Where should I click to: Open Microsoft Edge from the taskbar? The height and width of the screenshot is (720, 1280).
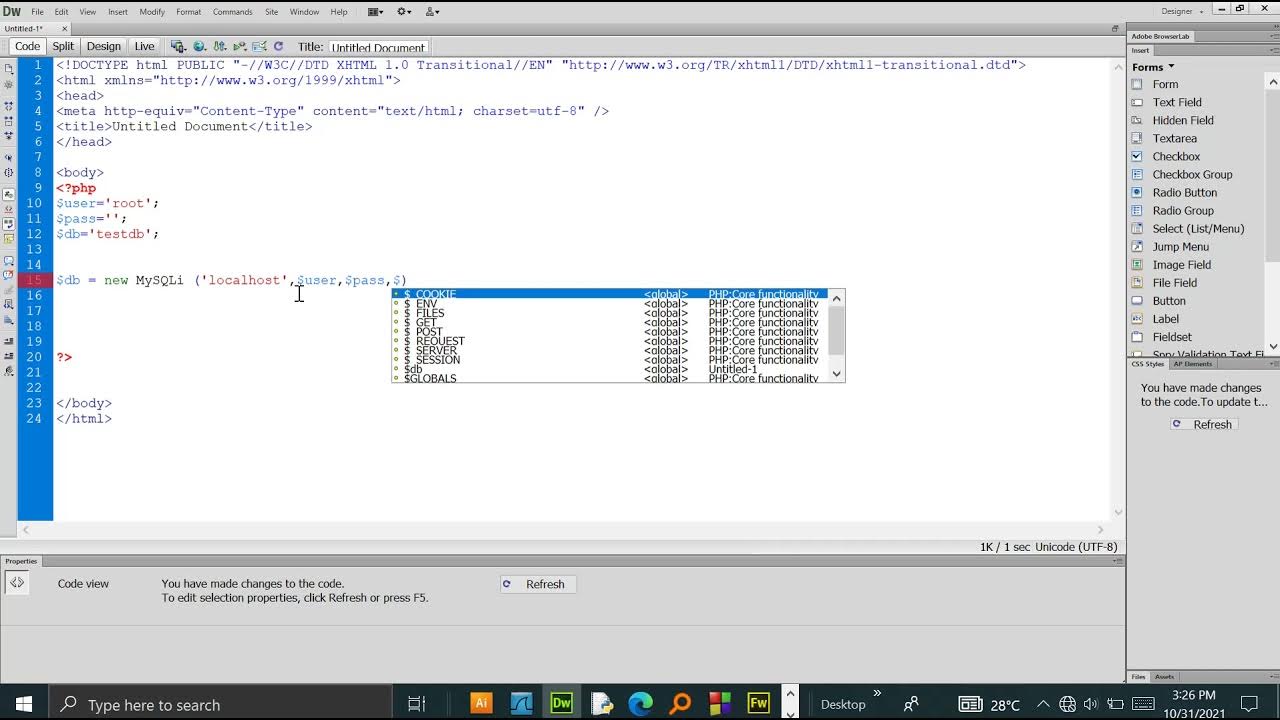[640, 703]
